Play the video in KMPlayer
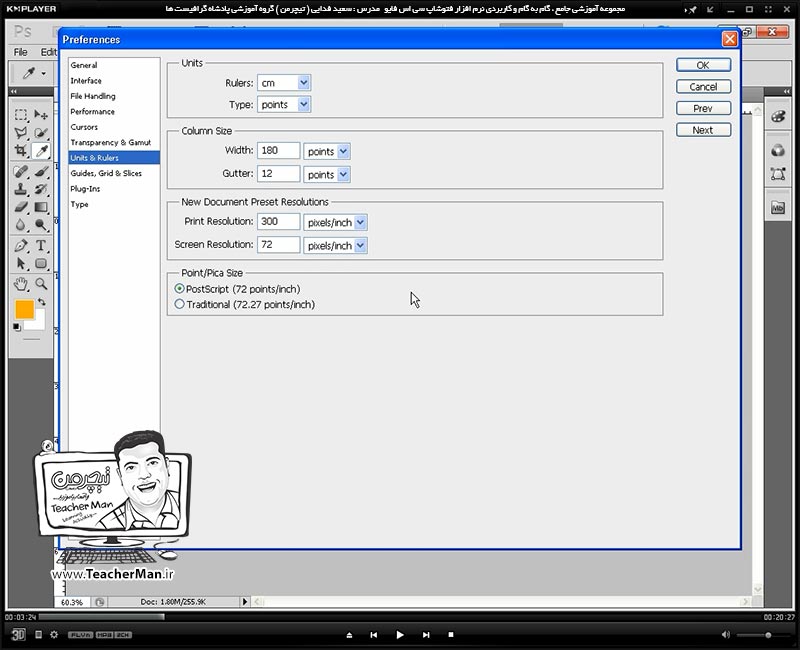Image resolution: width=800 pixels, height=650 pixels. point(399,635)
